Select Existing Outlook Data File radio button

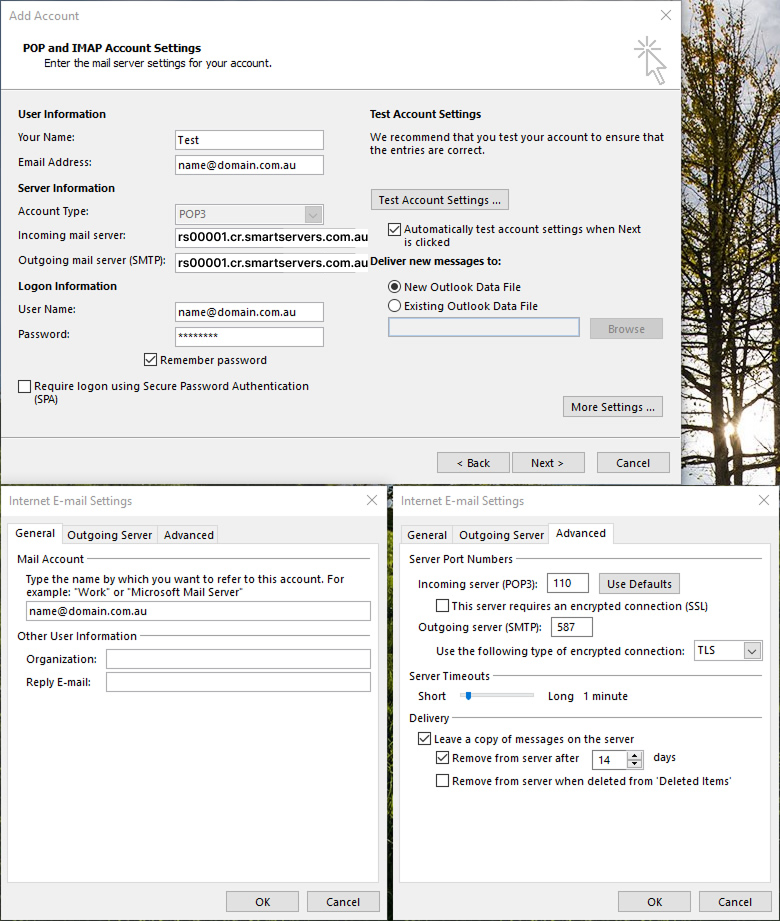pyautogui.click(x=395, y=306)
